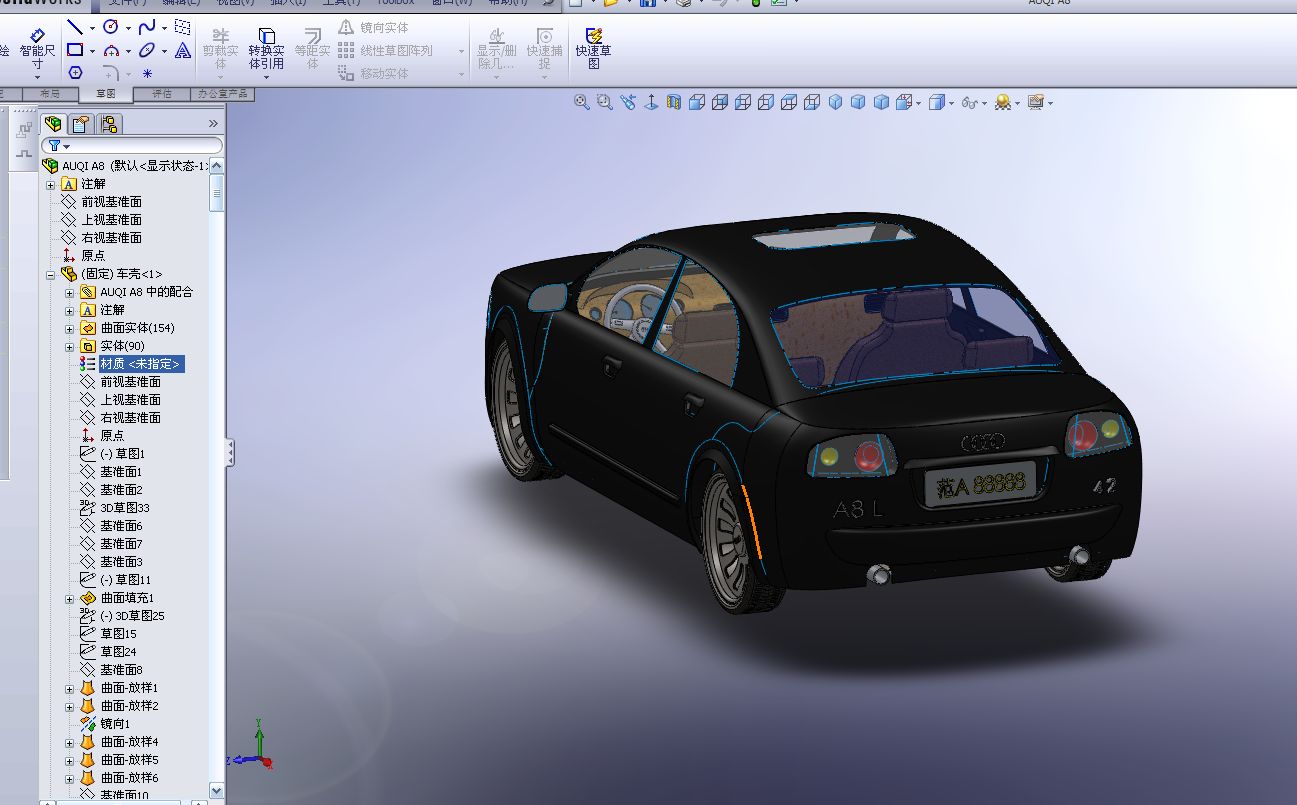Viewport: 1297px width, 805px height.
Task: Click the first wireframe cube view icon
Action: (697, 102)
